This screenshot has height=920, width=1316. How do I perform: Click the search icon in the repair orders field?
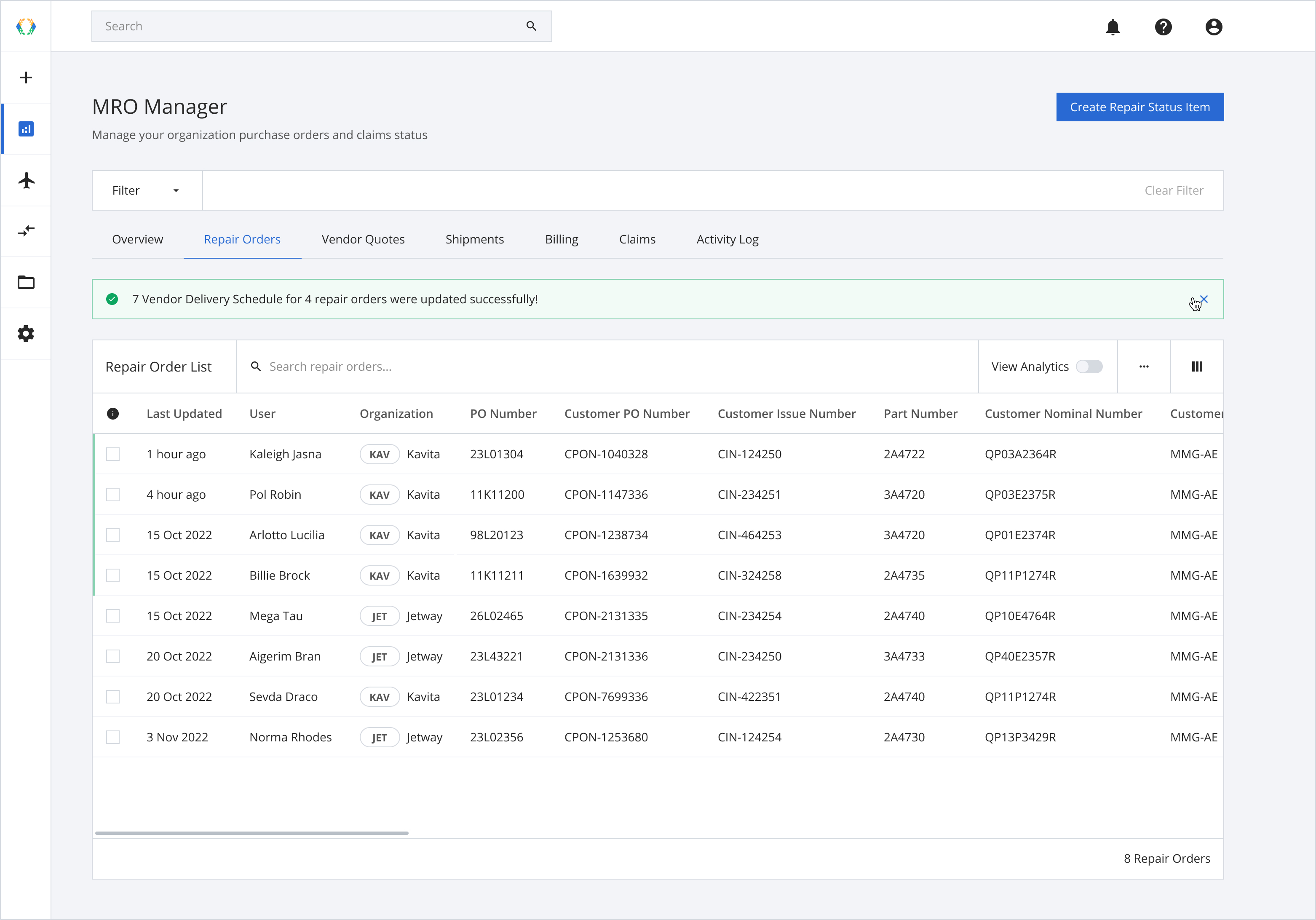click(256, 366)
